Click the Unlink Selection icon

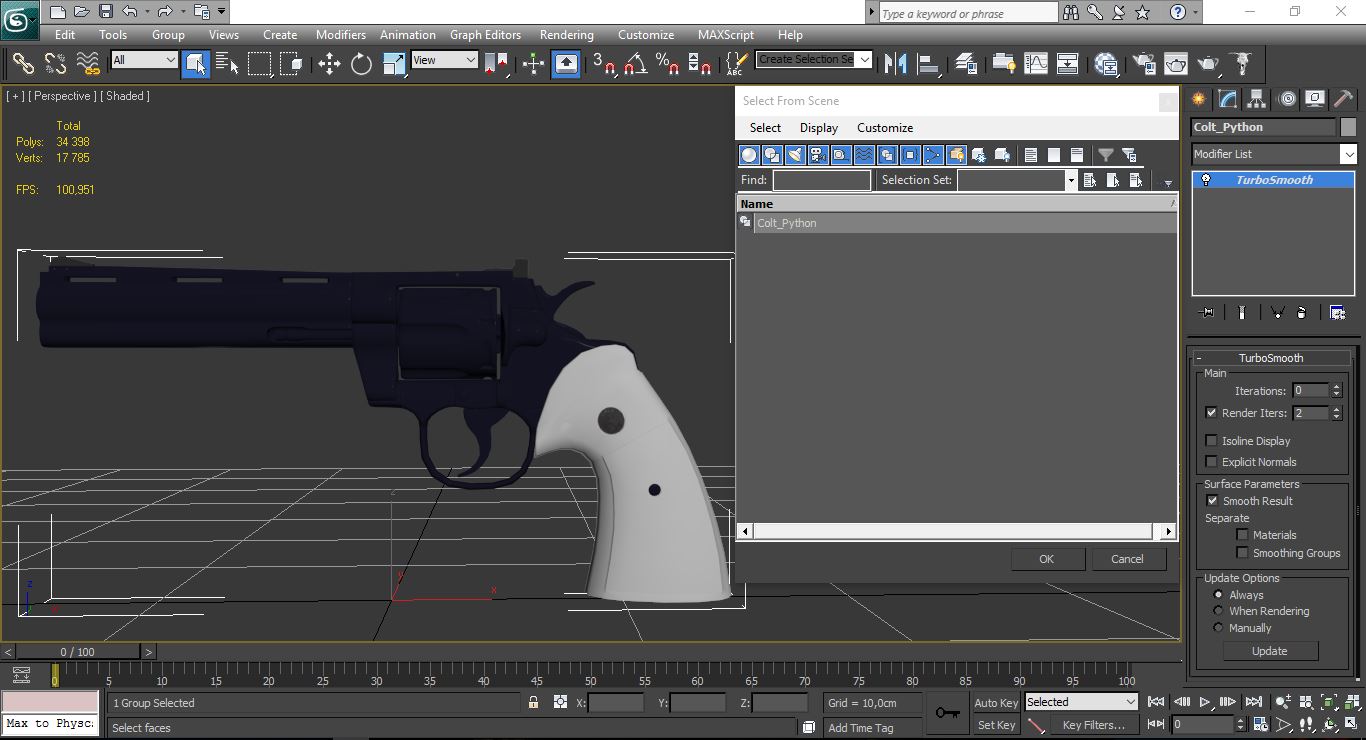click(56, 64)
